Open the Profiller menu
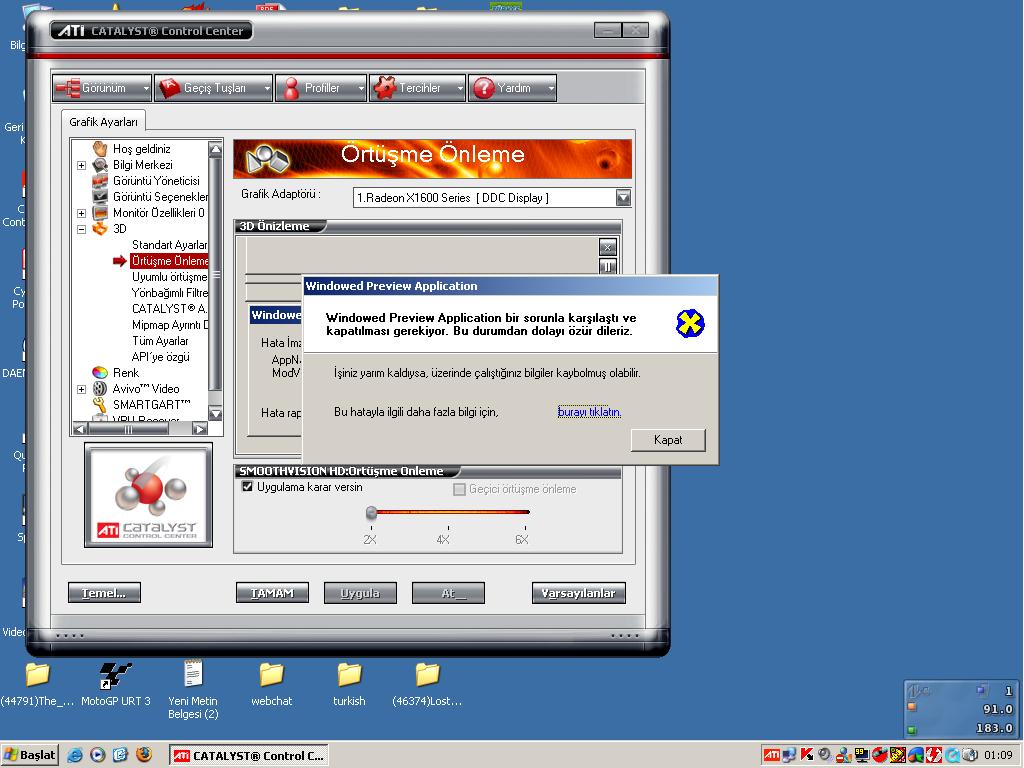The image size is (1024, 768). [321, 88]
